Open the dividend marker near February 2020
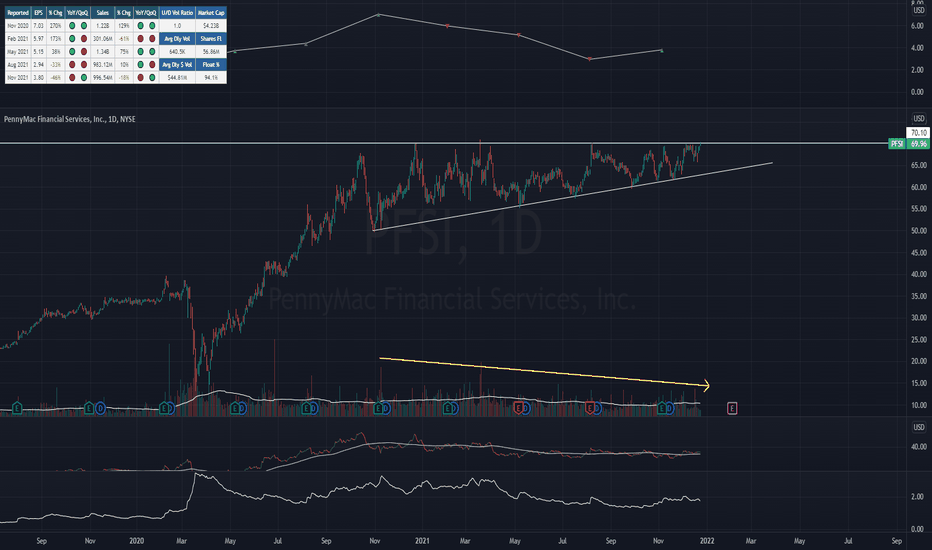This screenshot has height=550, width=932. click(x=171, y=408)
